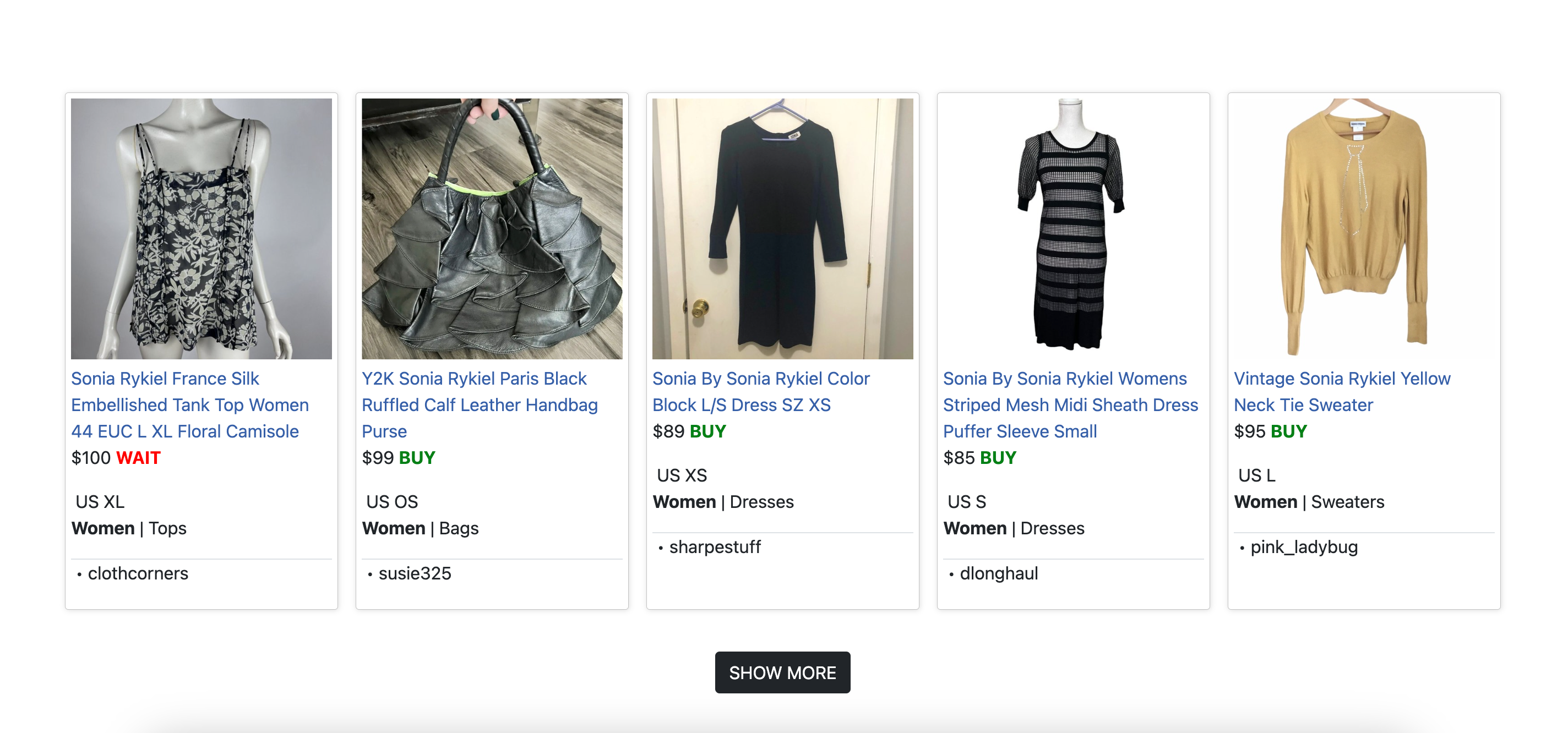Screen dimensions: 1568x733
Task: Open the striped mesh midi dress image
Action: 1072,229
